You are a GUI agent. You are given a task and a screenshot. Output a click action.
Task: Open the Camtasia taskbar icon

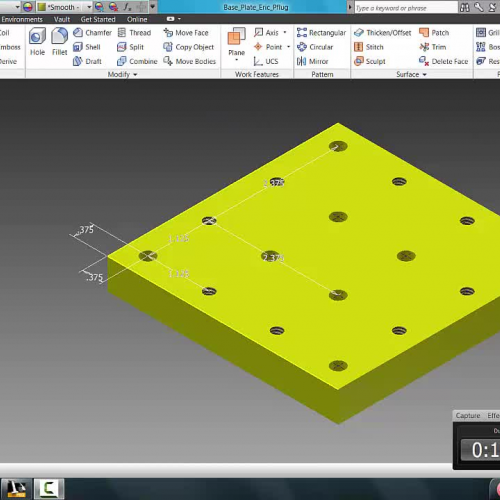coord(49,489)
